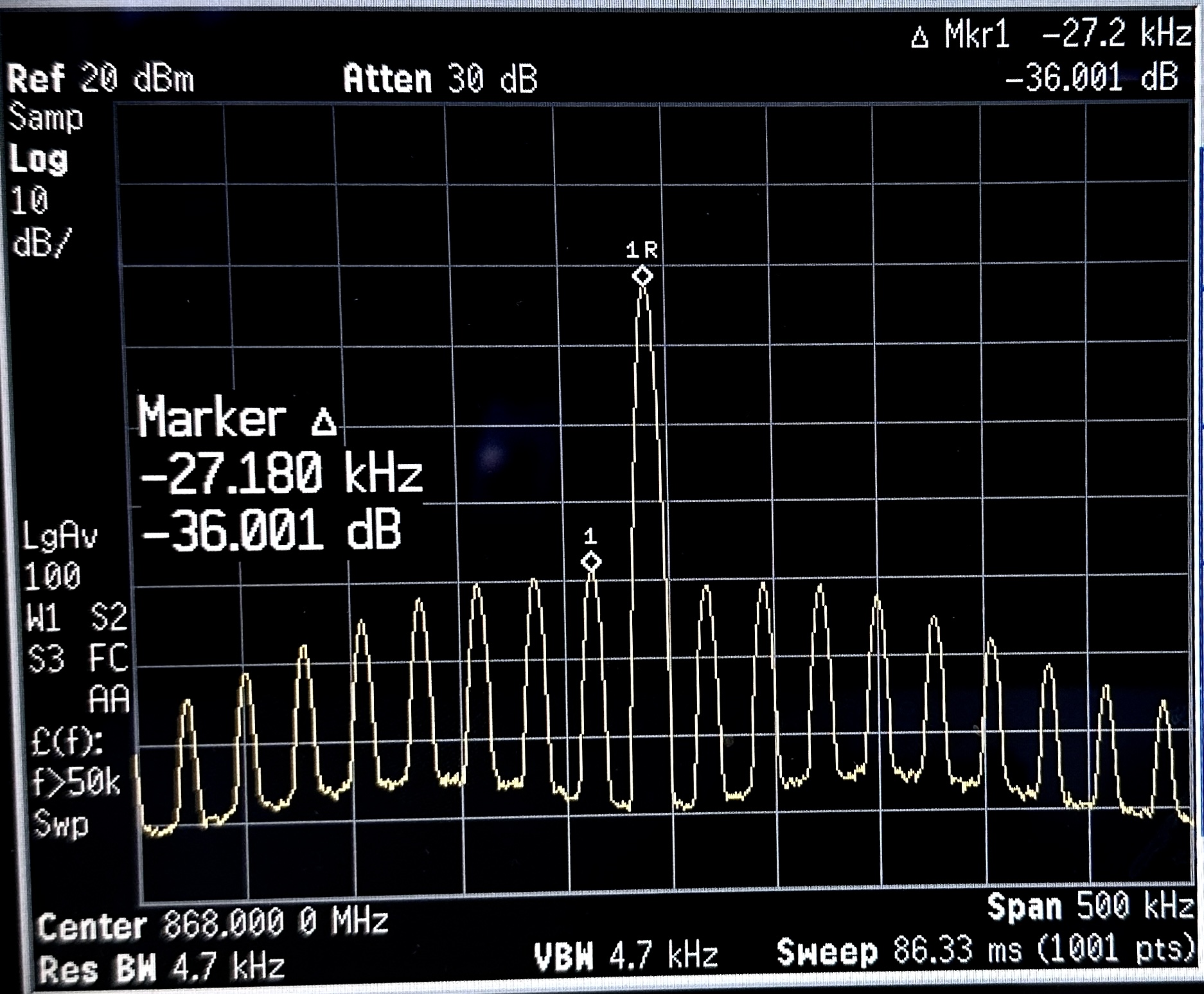
Task: Click the W1 trace status label
Action: point(43,618)
